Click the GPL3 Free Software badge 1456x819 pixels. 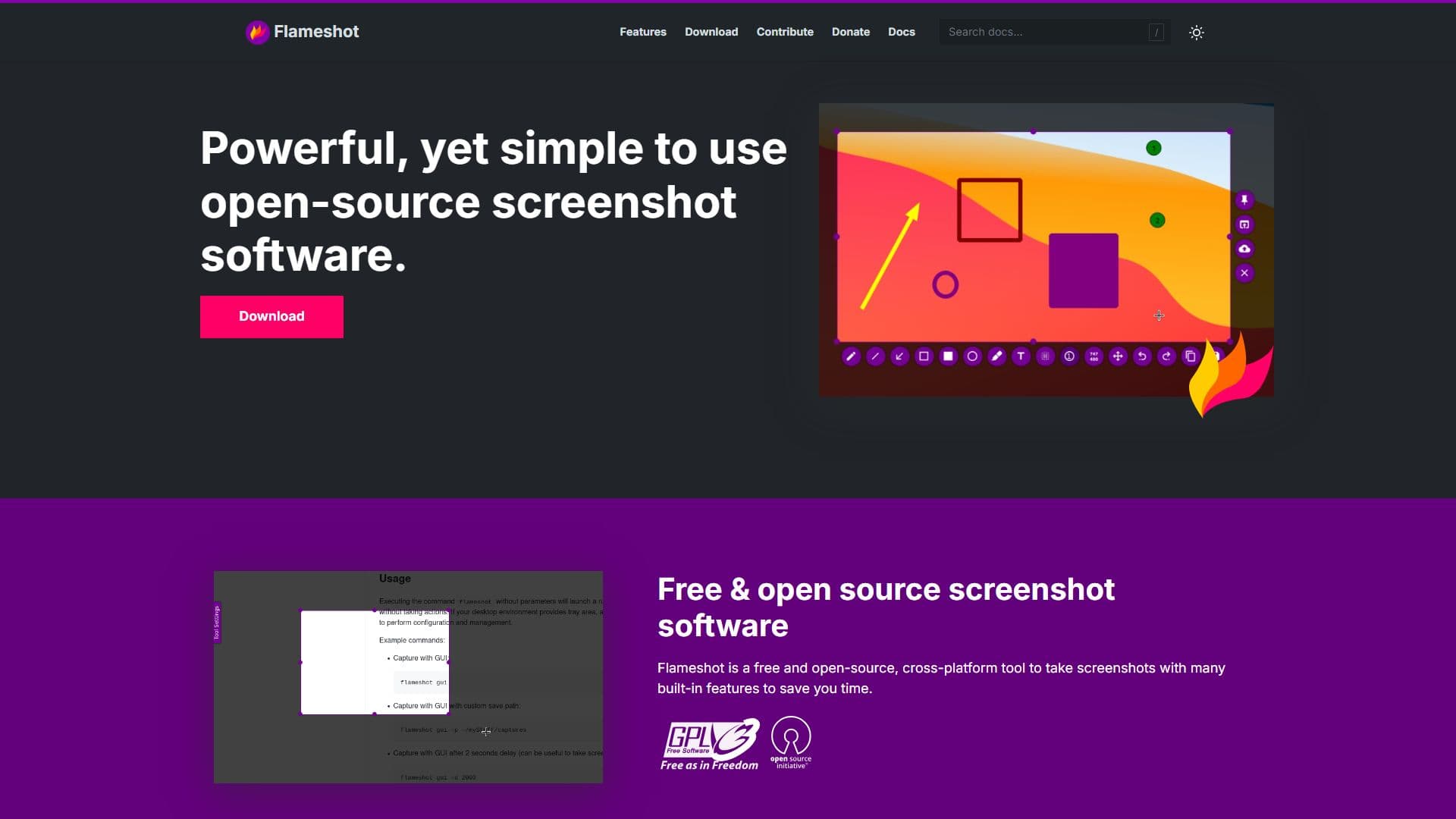click(x=711, y=744)
